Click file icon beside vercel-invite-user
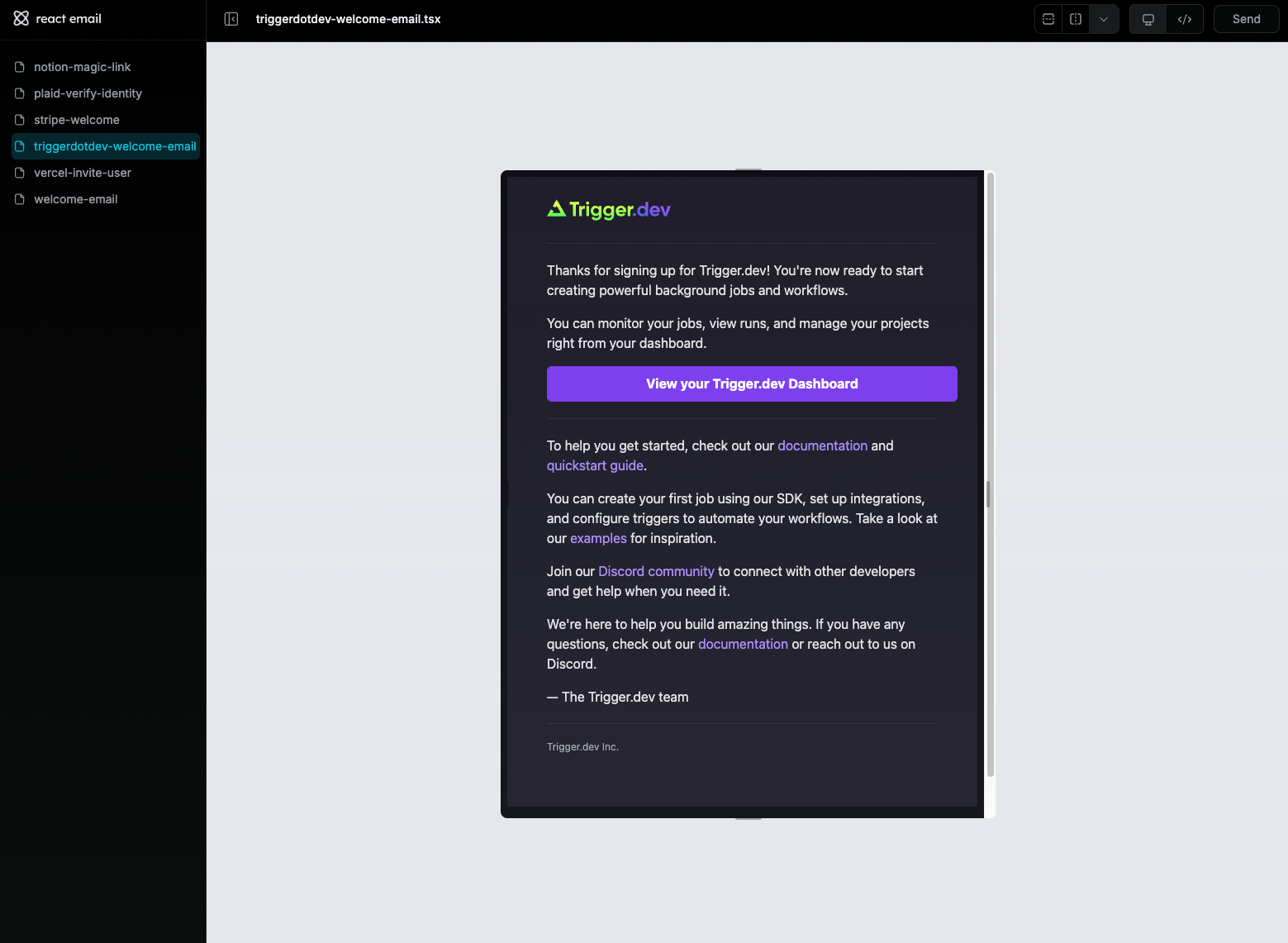This screenshot has width=1288, height=943. [x=20, y=173]
